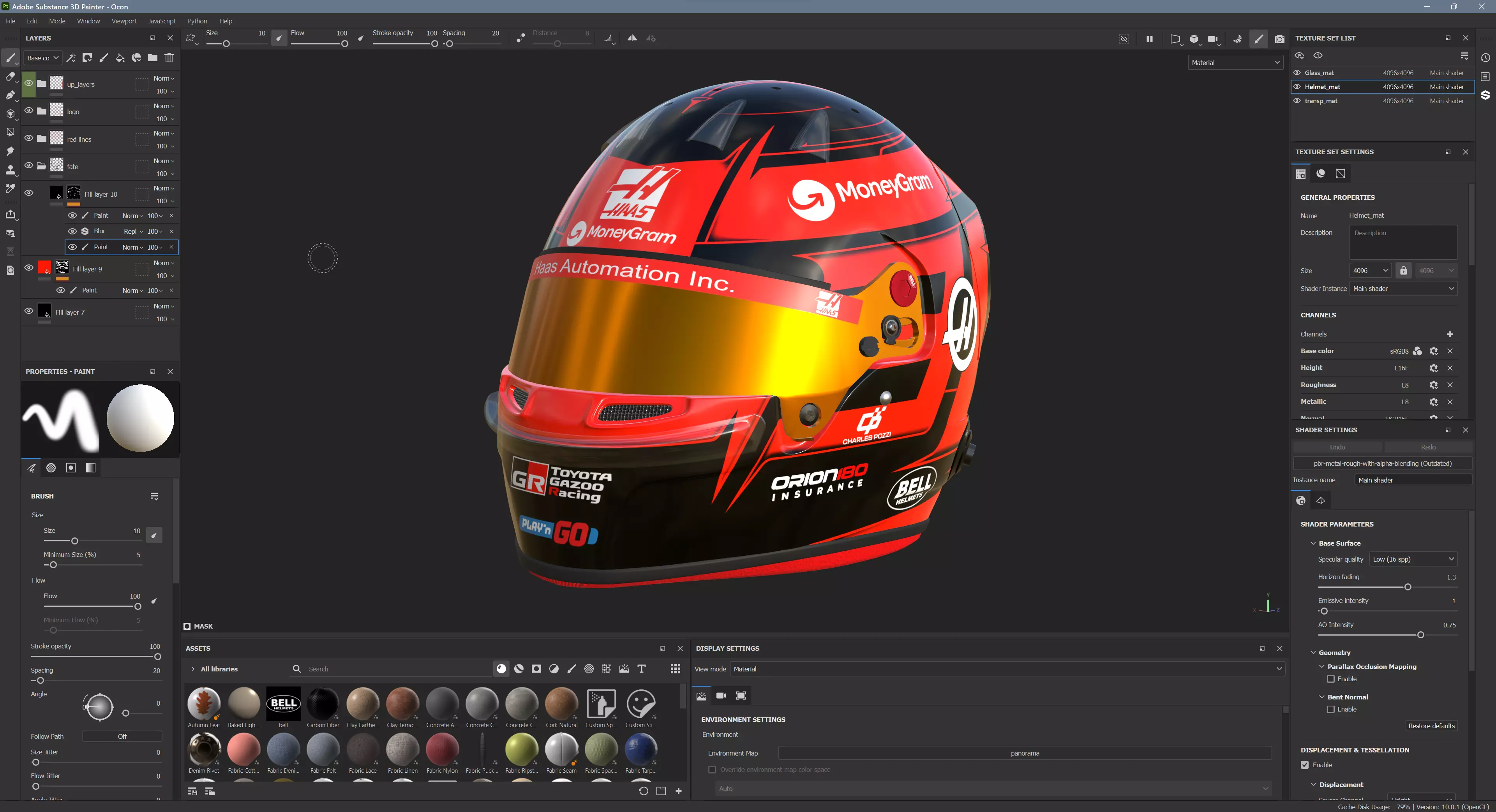The width and height of the screenshot is (1496, 812).
Task: Open the Log panel clipboard icon
Action: coord(1485,77)
